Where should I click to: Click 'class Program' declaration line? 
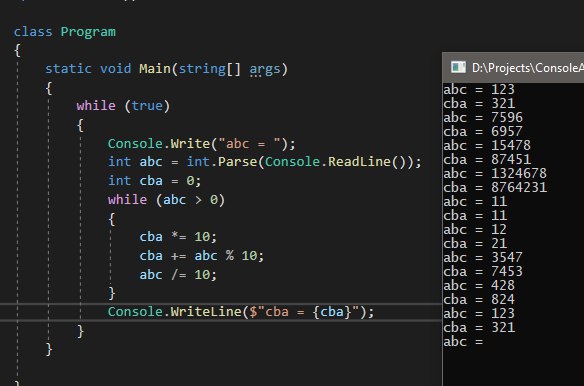coord(65,32)
